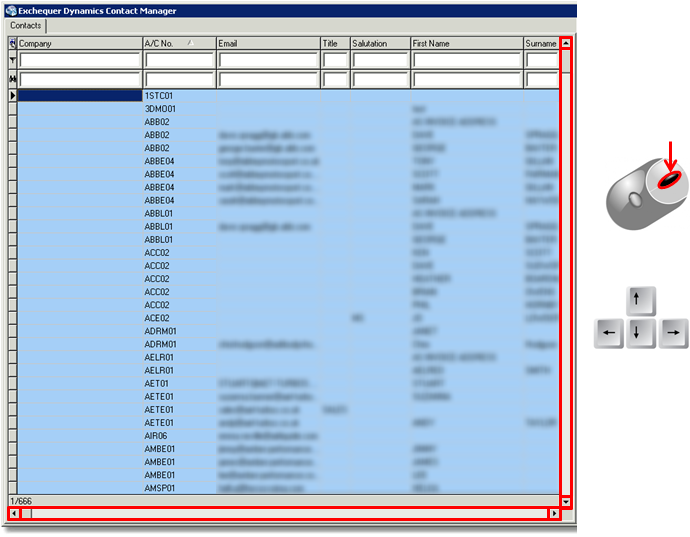Click the 1/666 record counter

pos(21,501)
